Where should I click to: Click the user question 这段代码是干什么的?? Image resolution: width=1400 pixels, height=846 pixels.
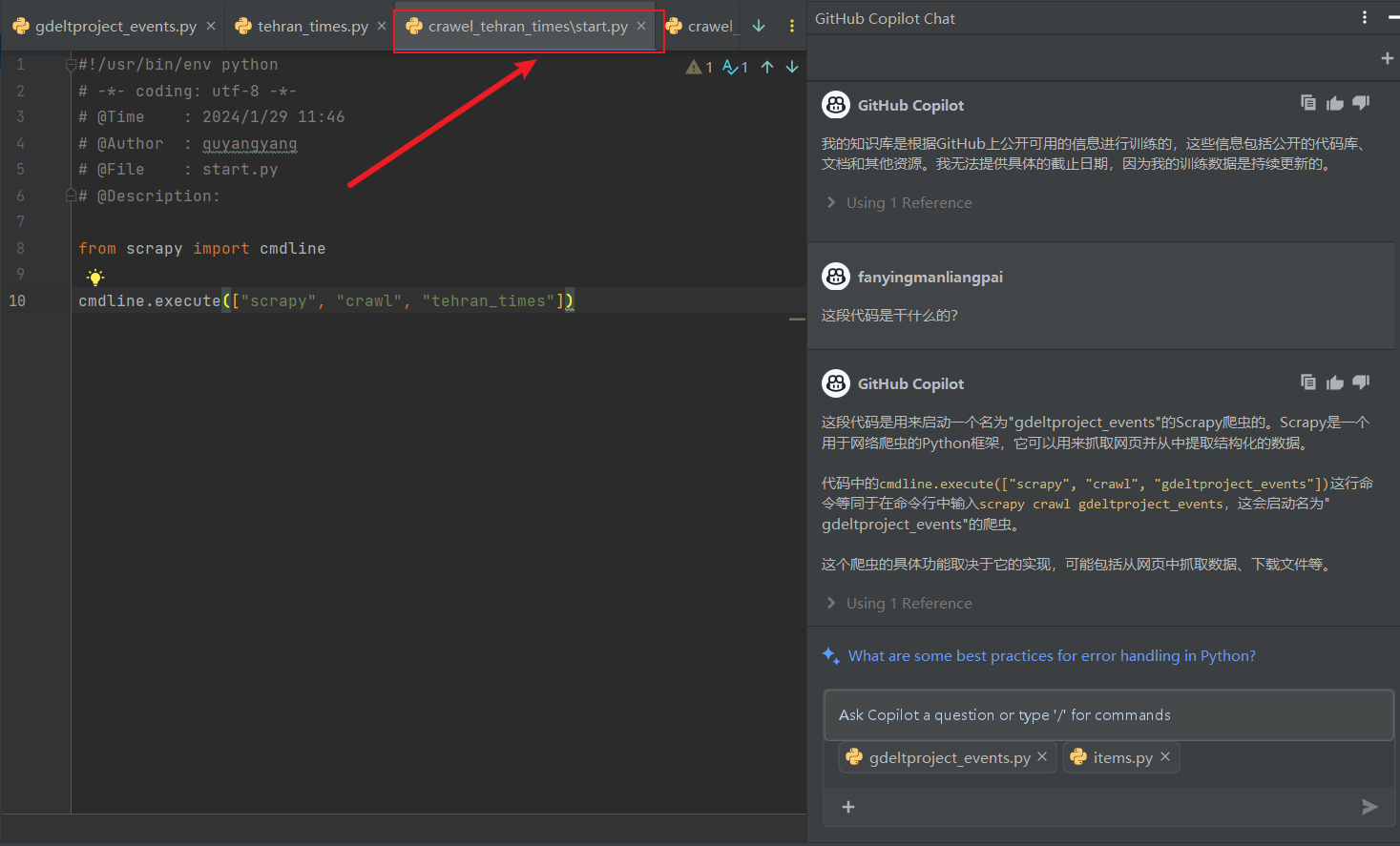889,316
